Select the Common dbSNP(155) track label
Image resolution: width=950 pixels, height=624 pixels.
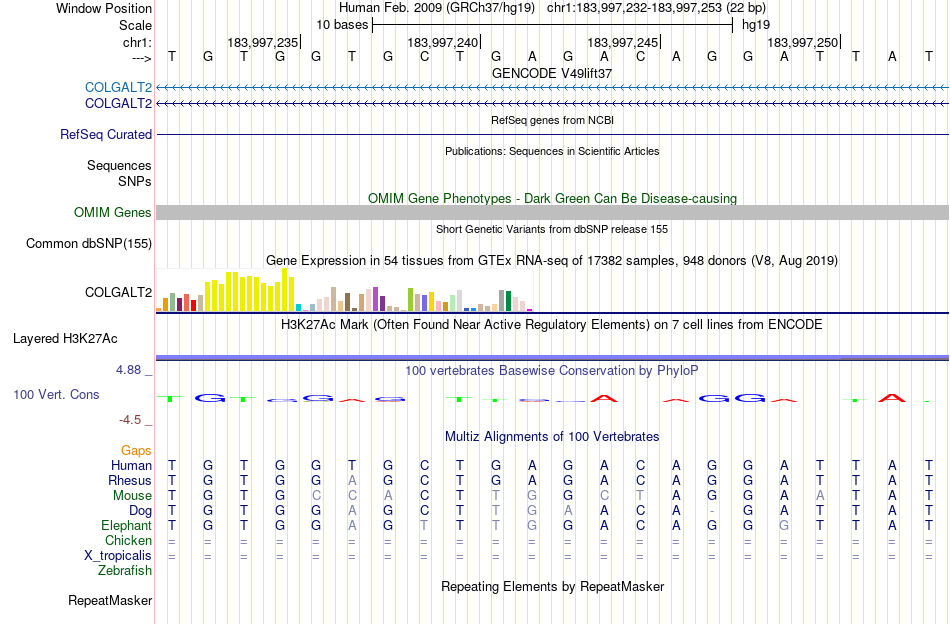click(89, 244)
